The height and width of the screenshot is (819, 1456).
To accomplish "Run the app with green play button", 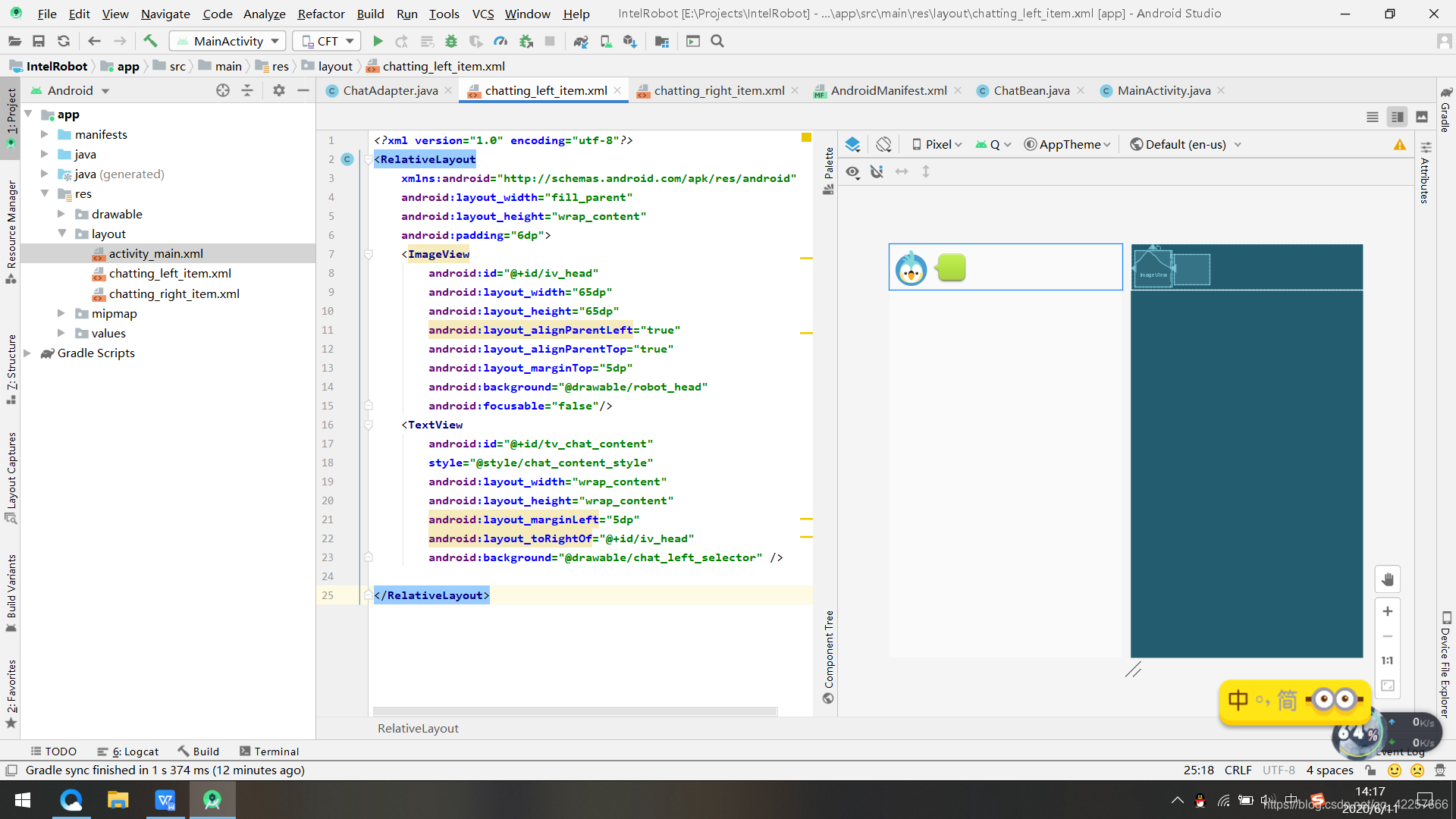I will tap(378, 41).
